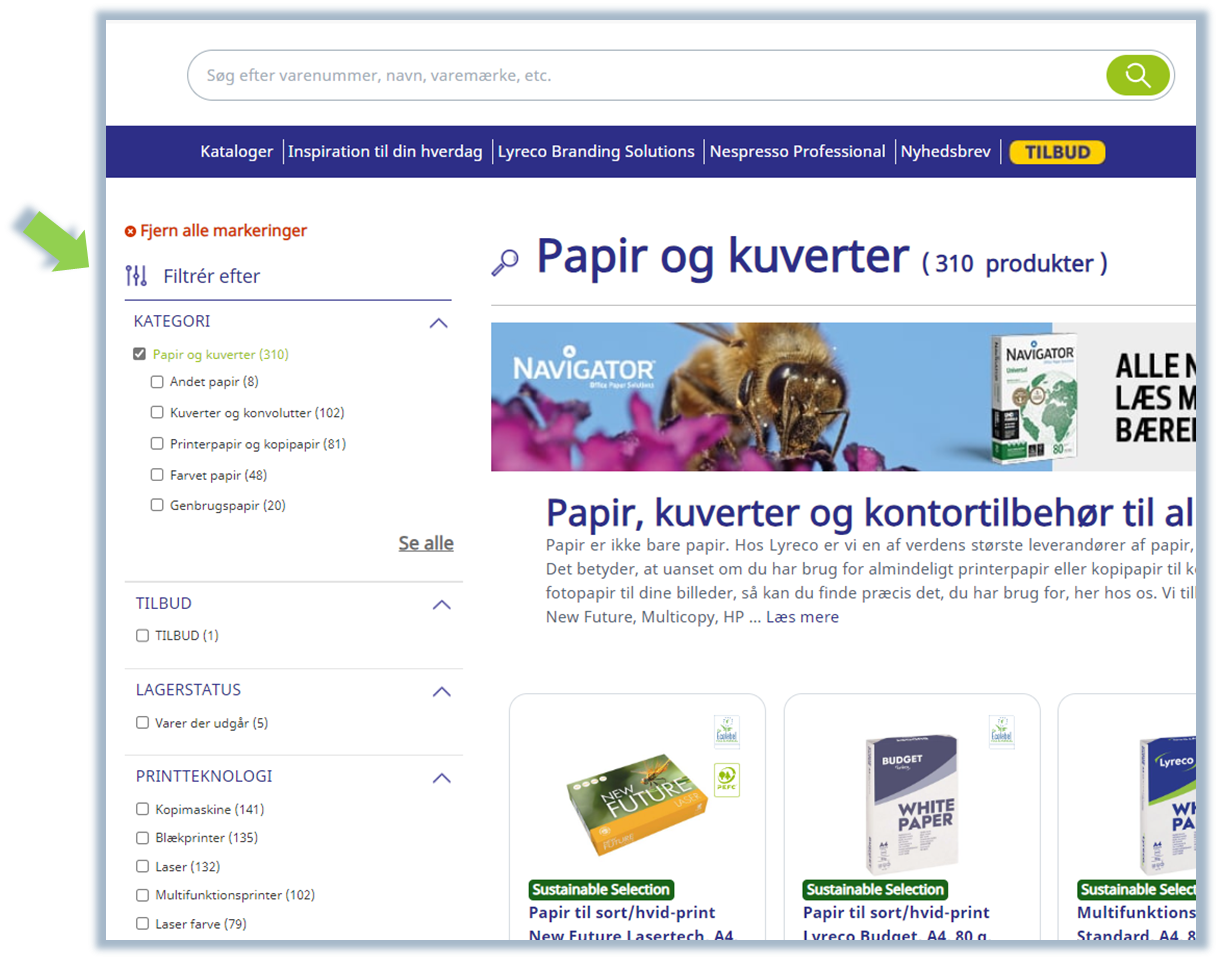Open the Kataloger menu item
The width and height of the screenshot is (1219, 960).
tap(236, 152)
